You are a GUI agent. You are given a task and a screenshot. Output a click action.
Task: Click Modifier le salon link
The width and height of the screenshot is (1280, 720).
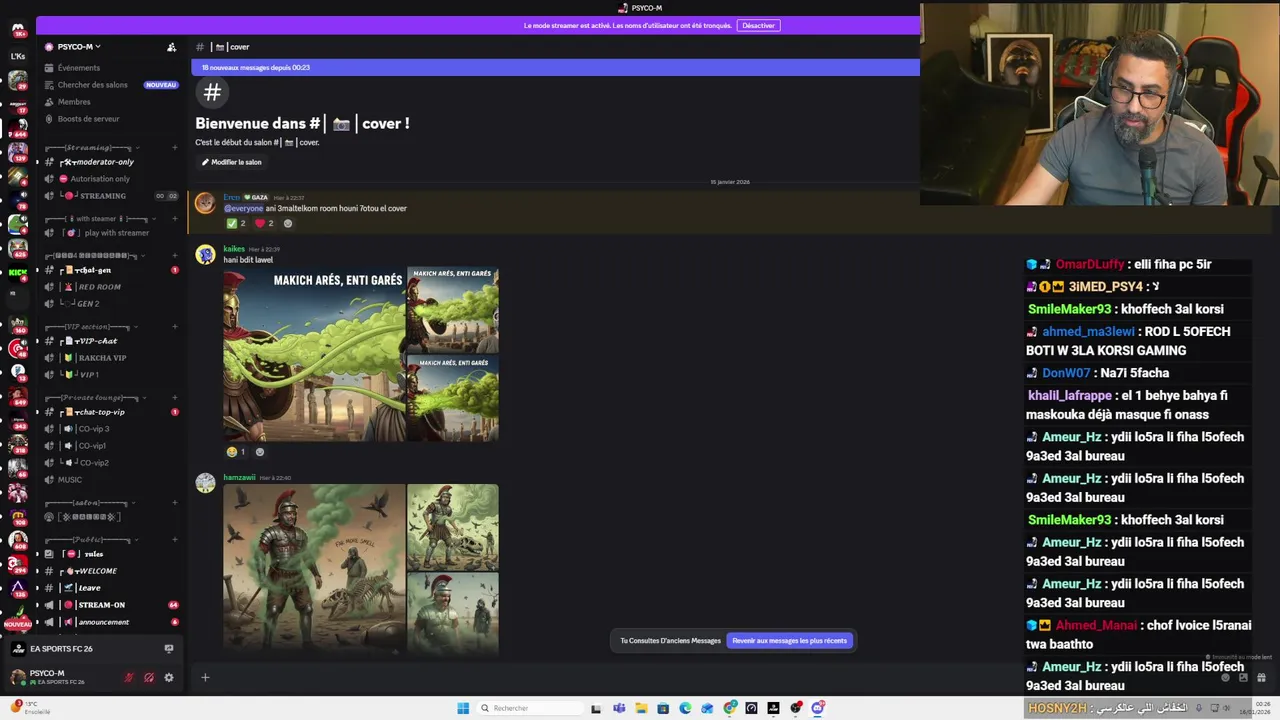[231, 162]
